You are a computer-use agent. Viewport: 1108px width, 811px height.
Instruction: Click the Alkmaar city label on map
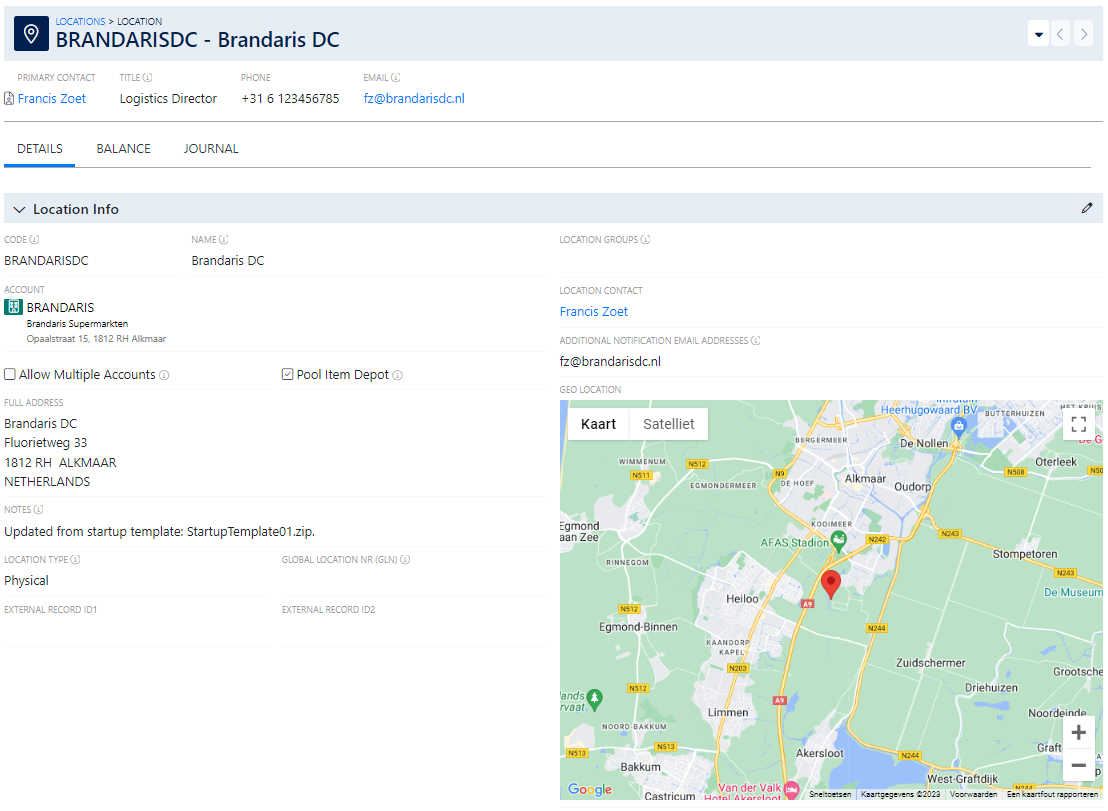(x=865, y=478)
